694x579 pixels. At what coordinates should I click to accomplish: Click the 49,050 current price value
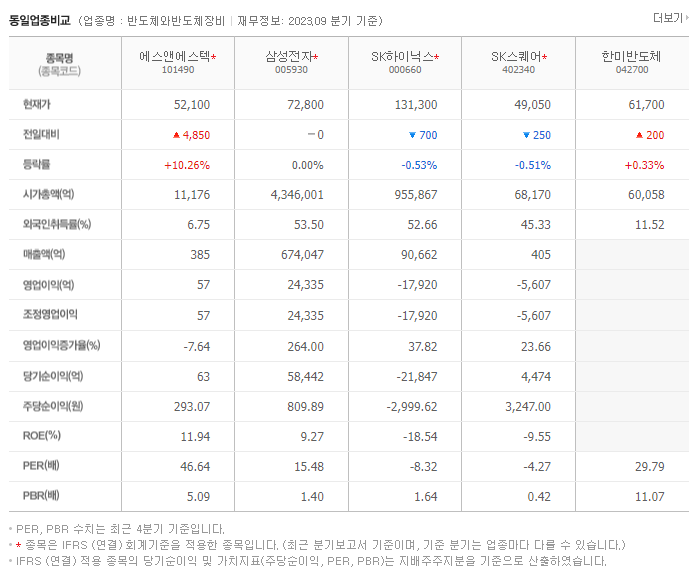click(x=532, y=105)
